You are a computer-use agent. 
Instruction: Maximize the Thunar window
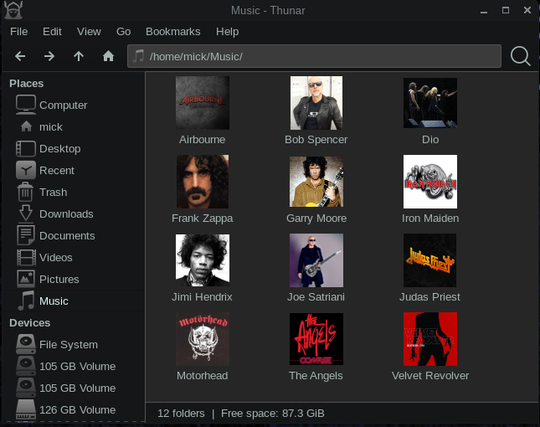tap(505, 10)
